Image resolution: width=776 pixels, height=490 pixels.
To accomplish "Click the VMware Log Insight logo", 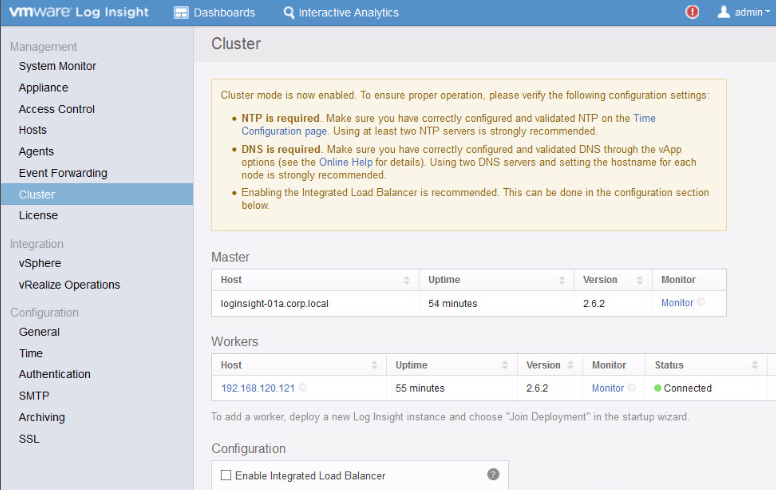I will 79,12.
